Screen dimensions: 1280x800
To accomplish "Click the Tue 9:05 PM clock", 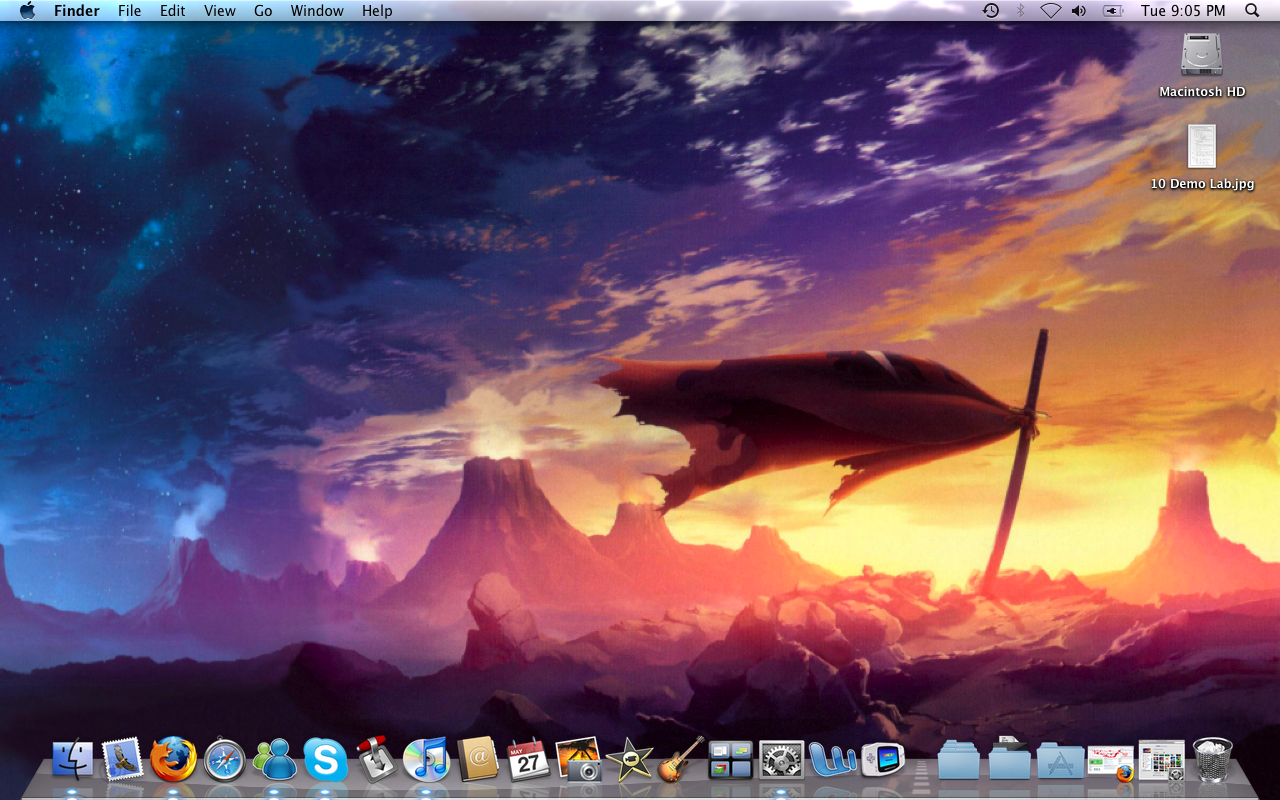I will tap(1183, 11).
